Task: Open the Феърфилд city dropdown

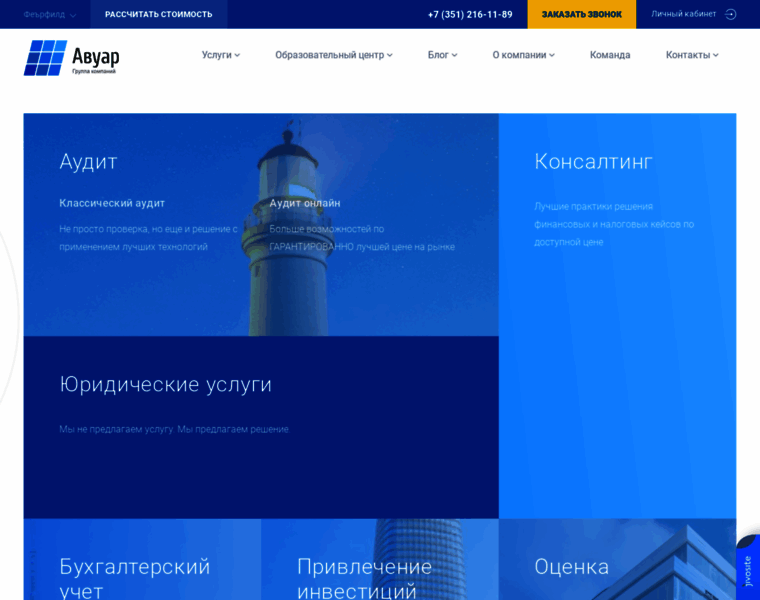Action: pos(49,15)
